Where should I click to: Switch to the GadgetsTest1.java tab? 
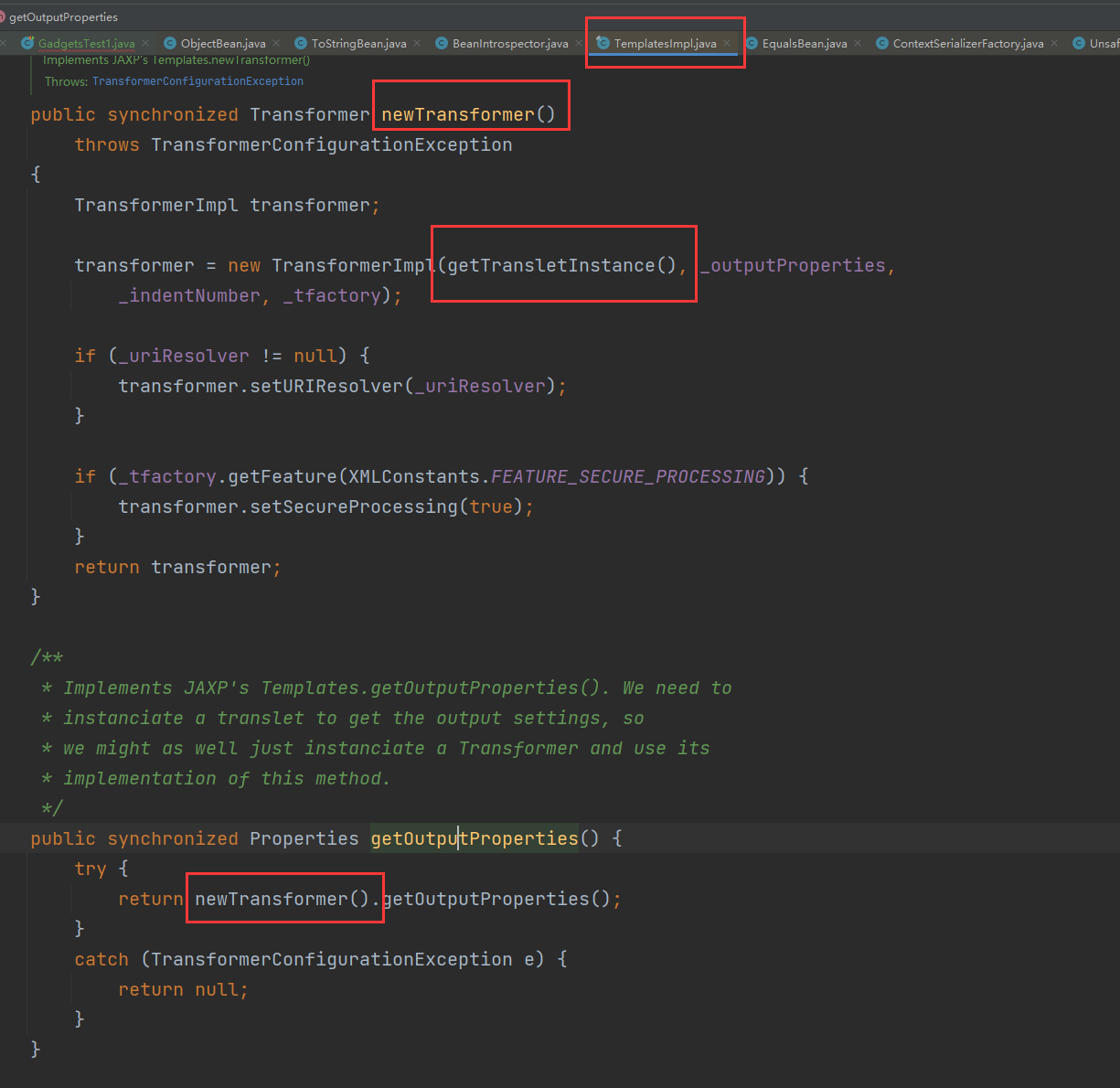coord(87,43)
